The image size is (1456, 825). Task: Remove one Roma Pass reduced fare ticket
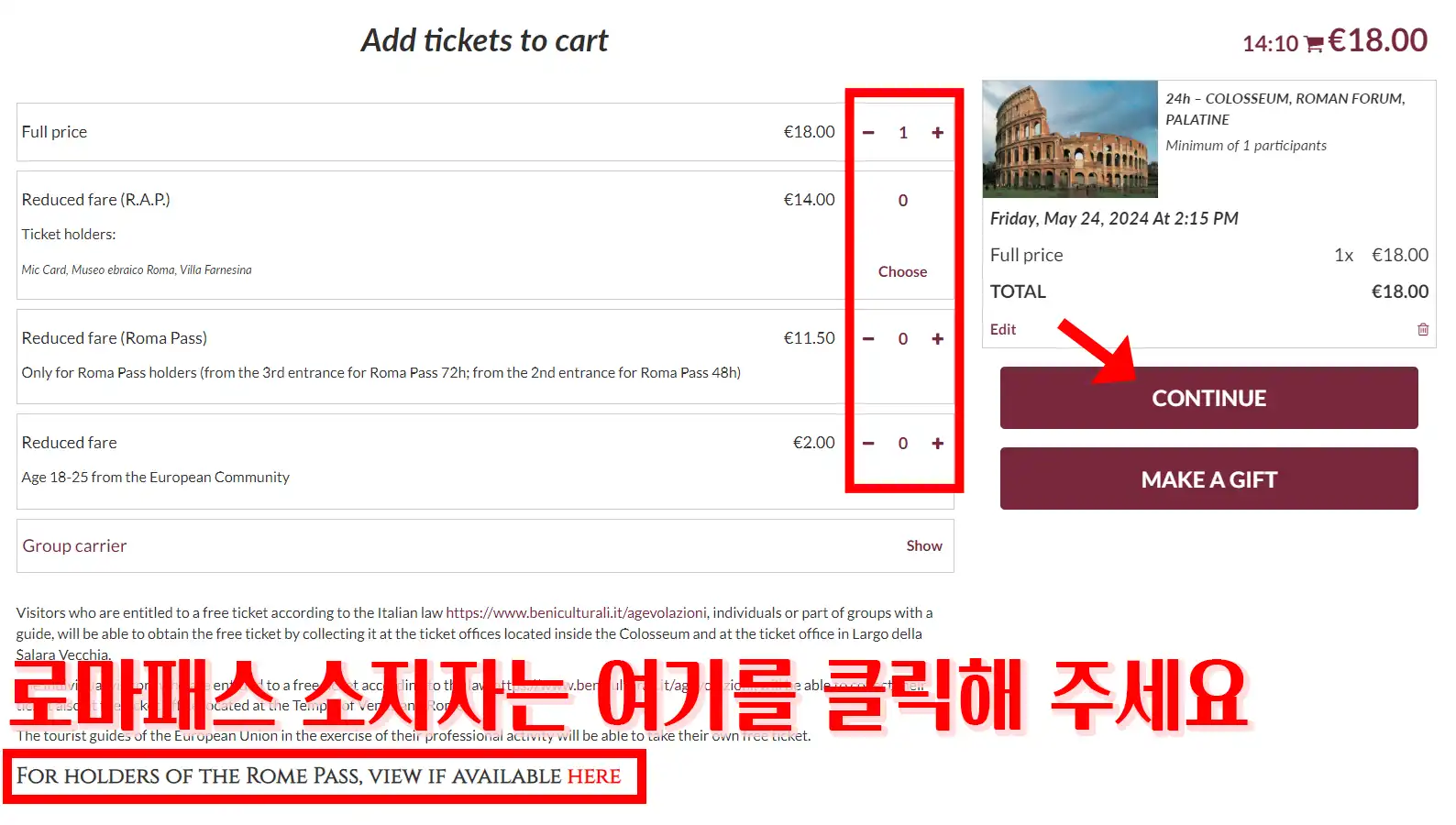coord(868,339)
